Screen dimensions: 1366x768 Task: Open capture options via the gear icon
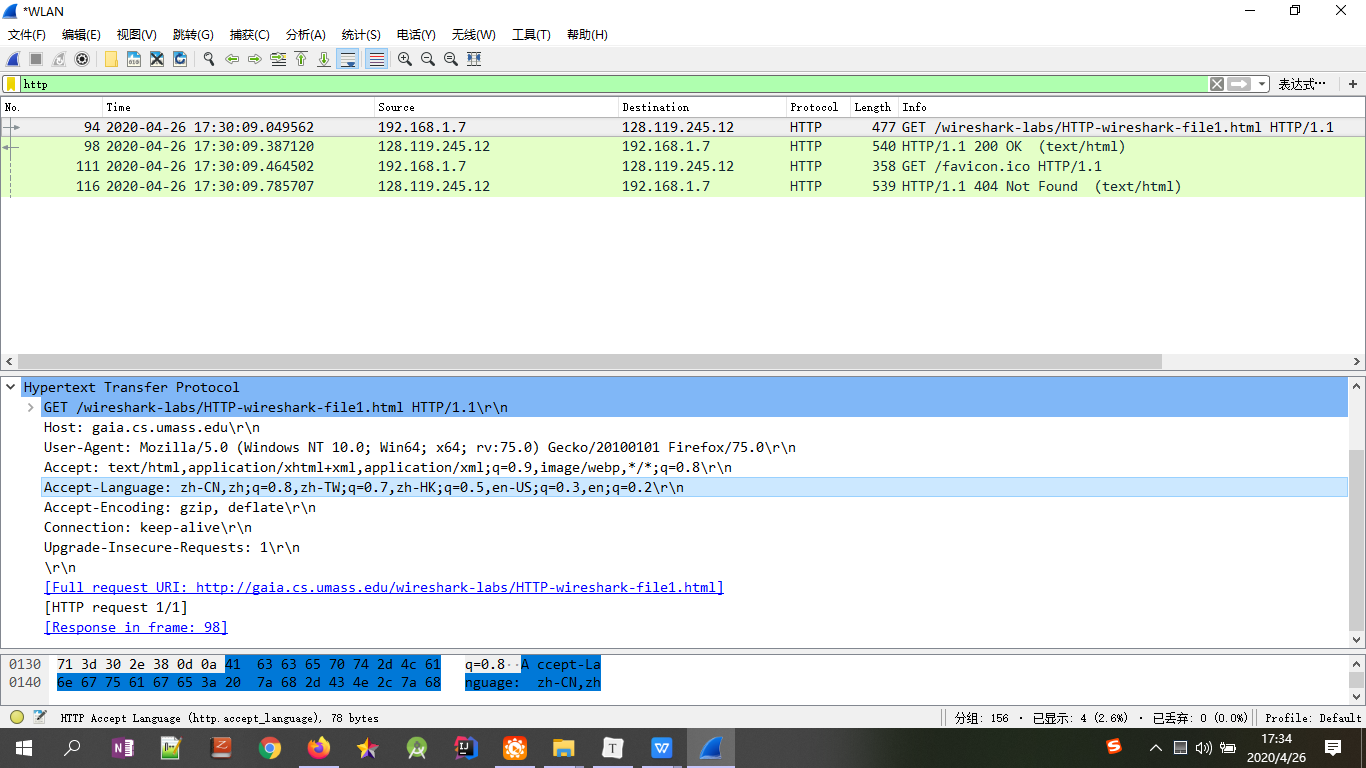point(81,59)
